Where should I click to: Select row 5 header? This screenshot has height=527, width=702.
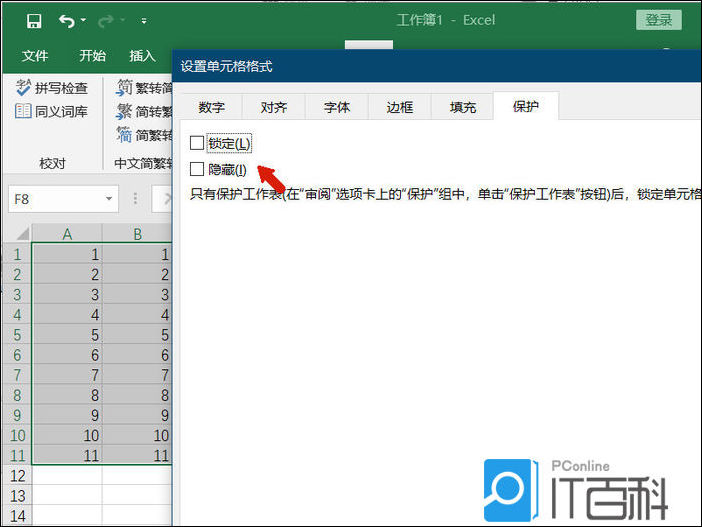17,335
